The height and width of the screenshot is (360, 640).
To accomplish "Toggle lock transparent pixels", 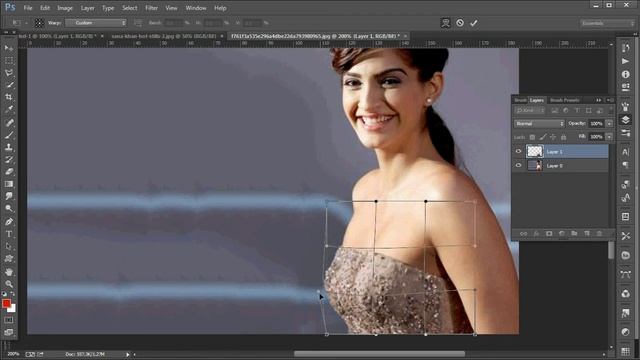I will (532, 137).
